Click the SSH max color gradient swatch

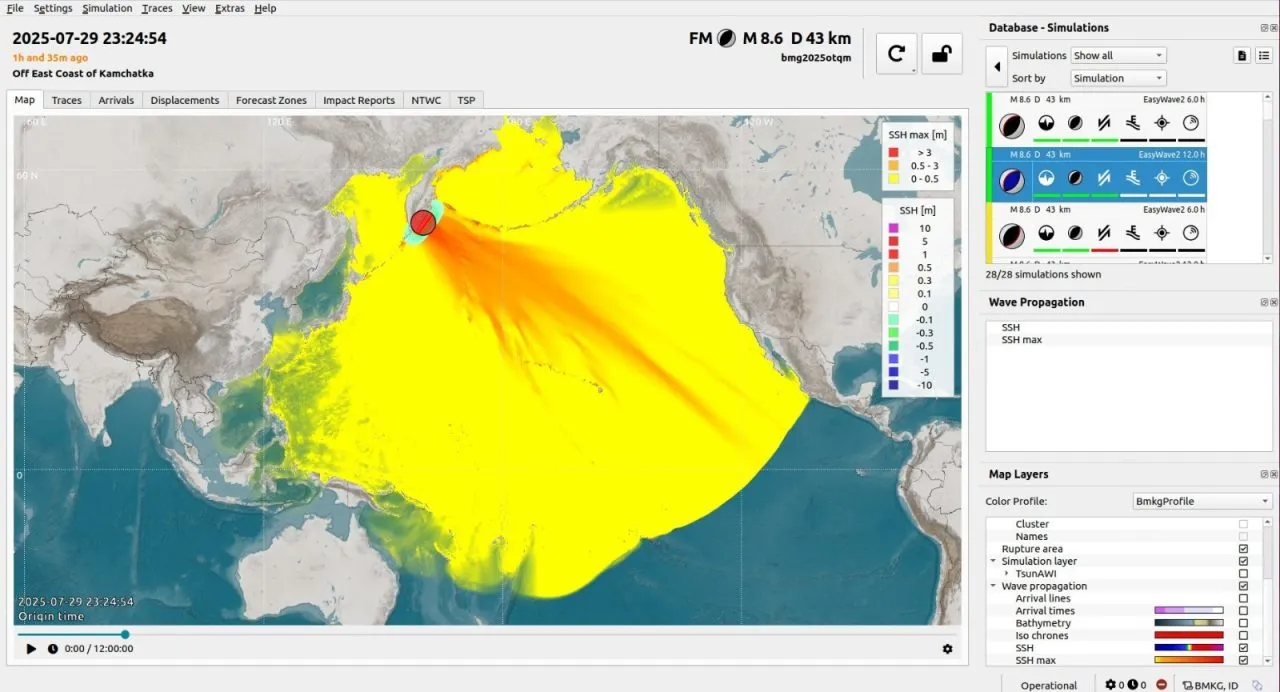click(1188, 660)
